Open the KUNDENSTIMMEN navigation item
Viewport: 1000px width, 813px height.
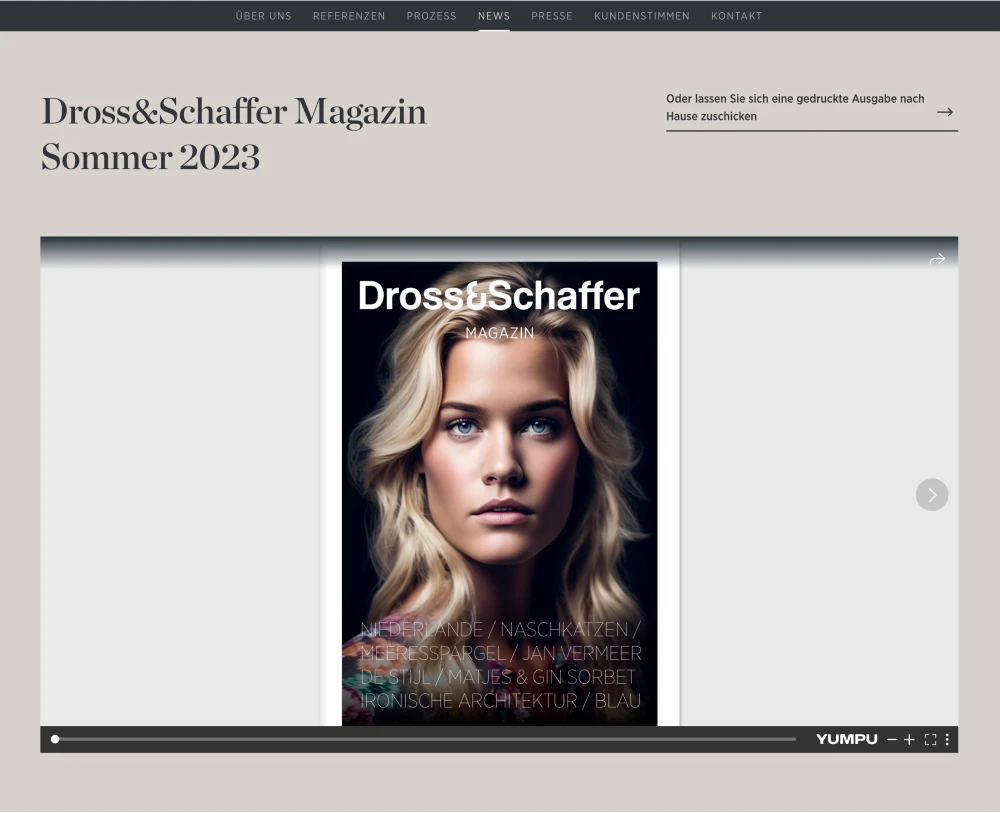[x=642, y=16]
